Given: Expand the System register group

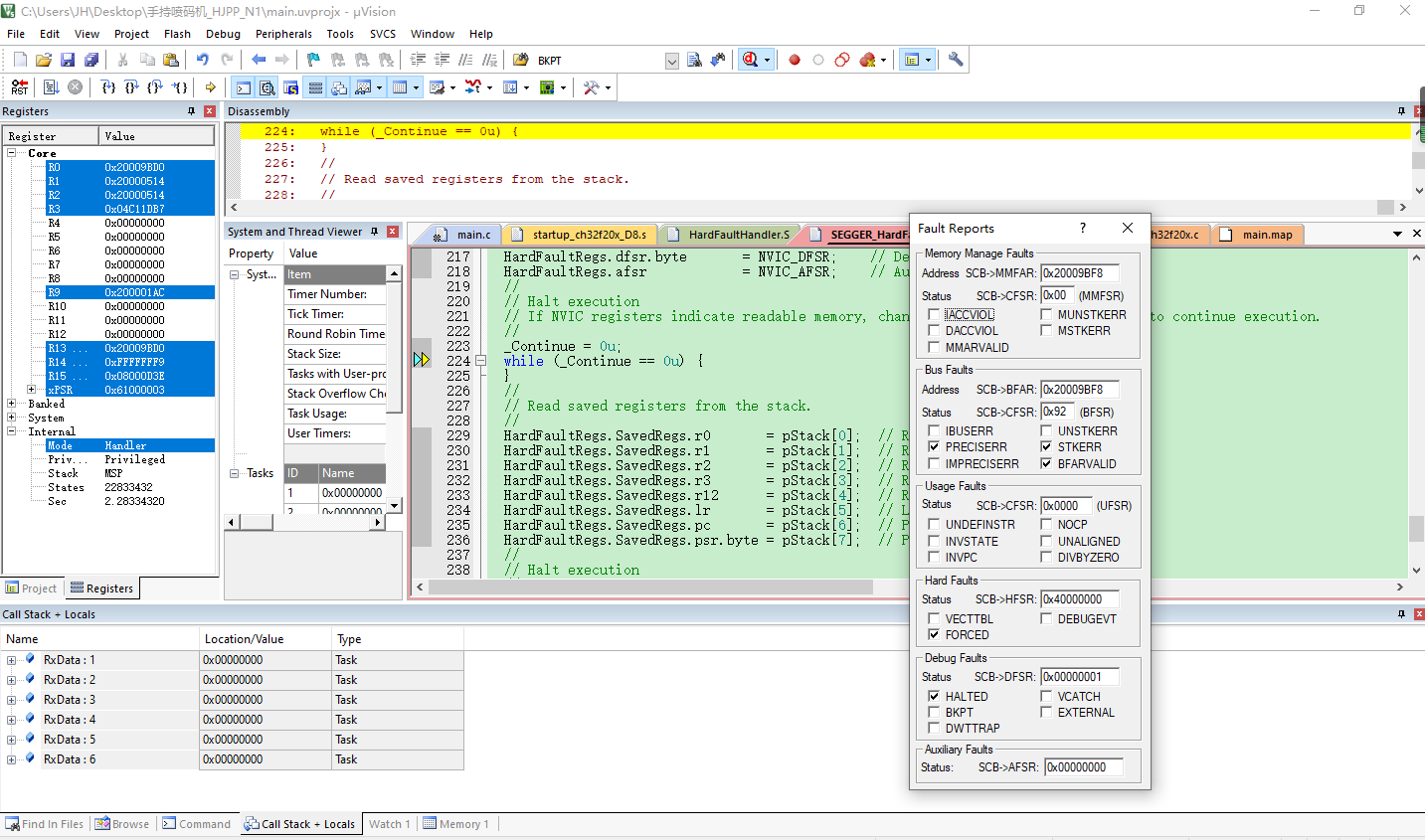Looking at the screenshot, I should (11, 418).
